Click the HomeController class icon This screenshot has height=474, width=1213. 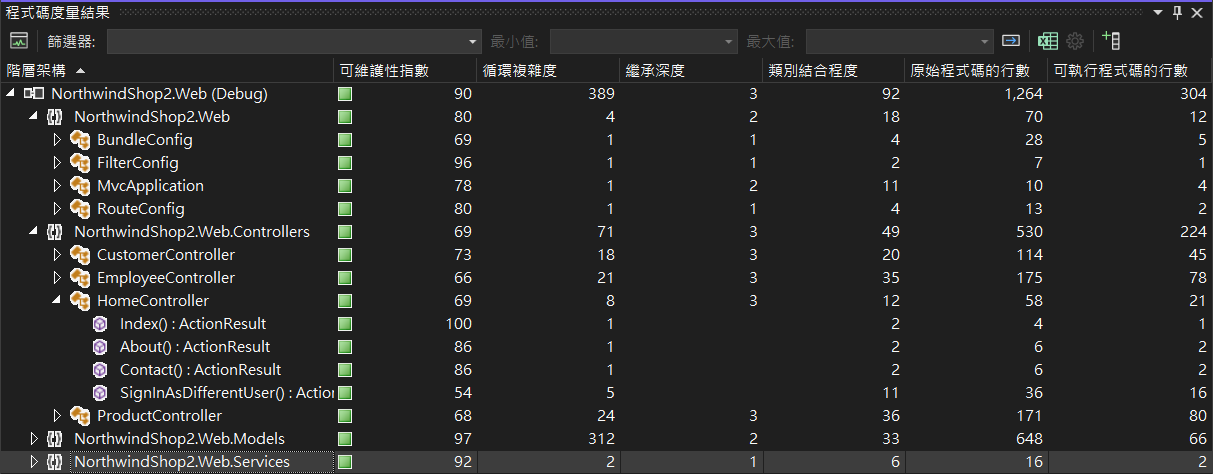[x=80, y=301]
